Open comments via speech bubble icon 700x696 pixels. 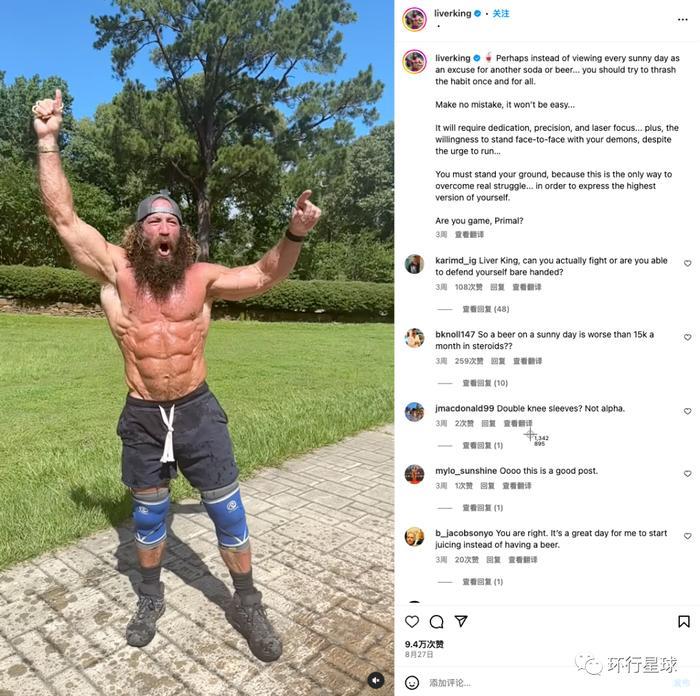tap(436, 621)
